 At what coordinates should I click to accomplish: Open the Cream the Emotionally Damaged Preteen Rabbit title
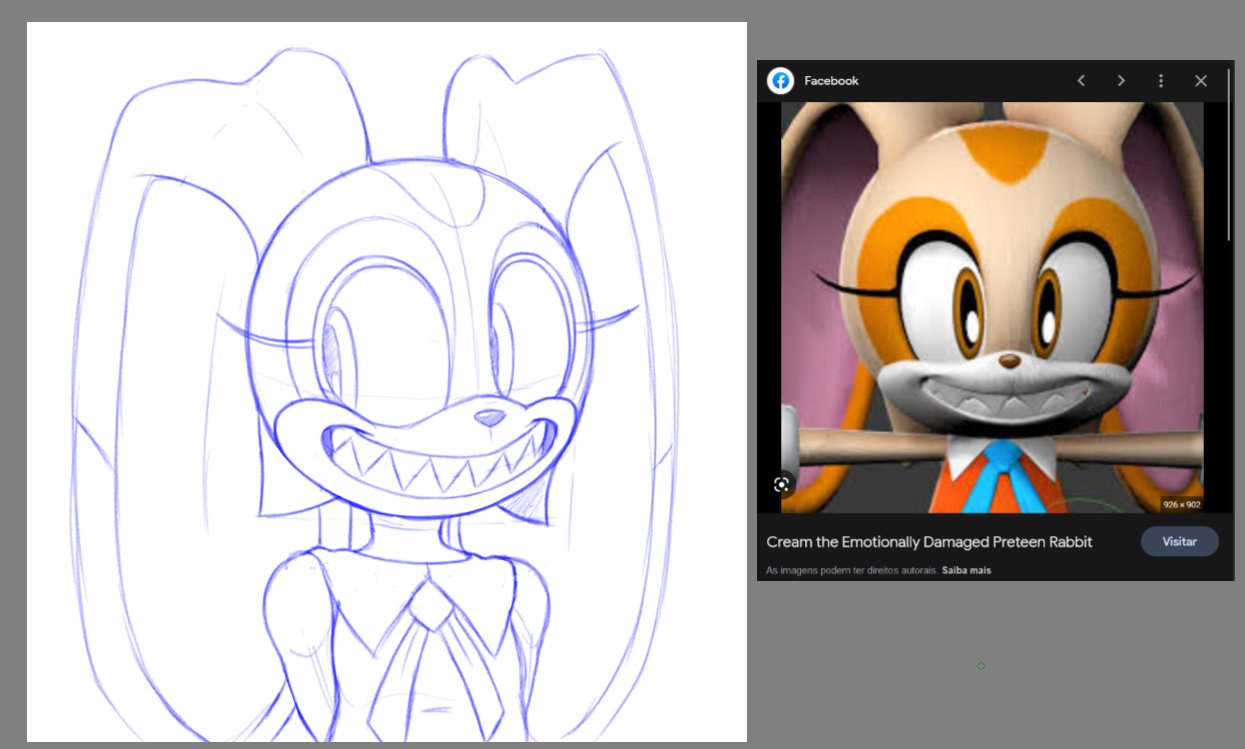click(x=929, y=542)
